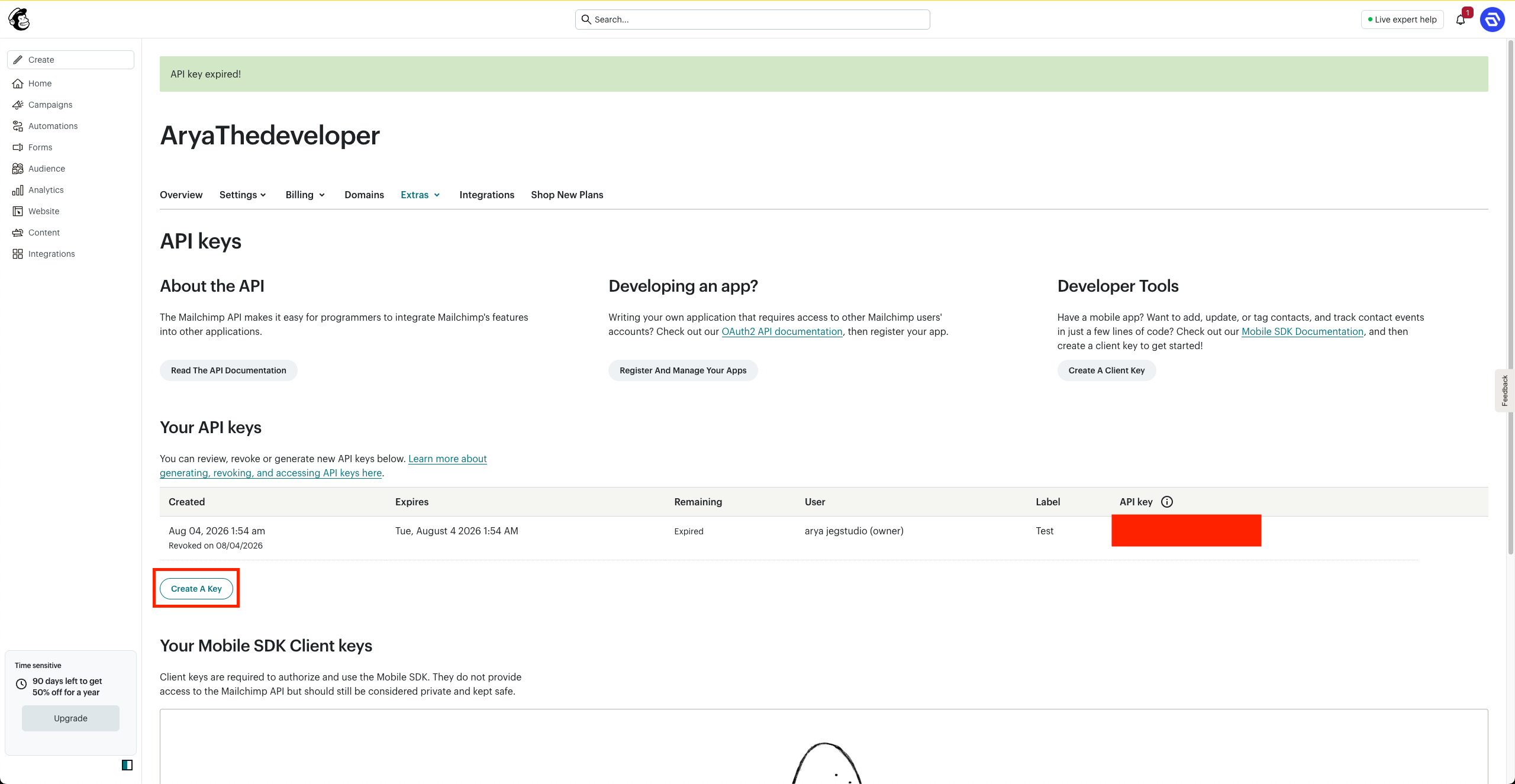Screen dimensions: 1515x784
Task: Collapse the sidebar with the panel icon
Action: click(127, 765)
